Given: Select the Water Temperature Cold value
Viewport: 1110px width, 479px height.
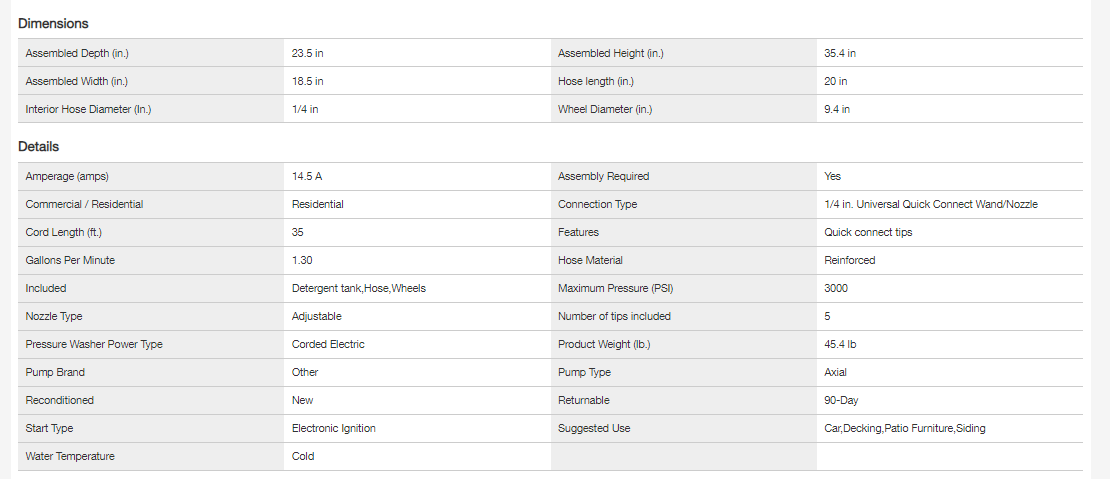Looking at the screenshot, I should [303, 456].
